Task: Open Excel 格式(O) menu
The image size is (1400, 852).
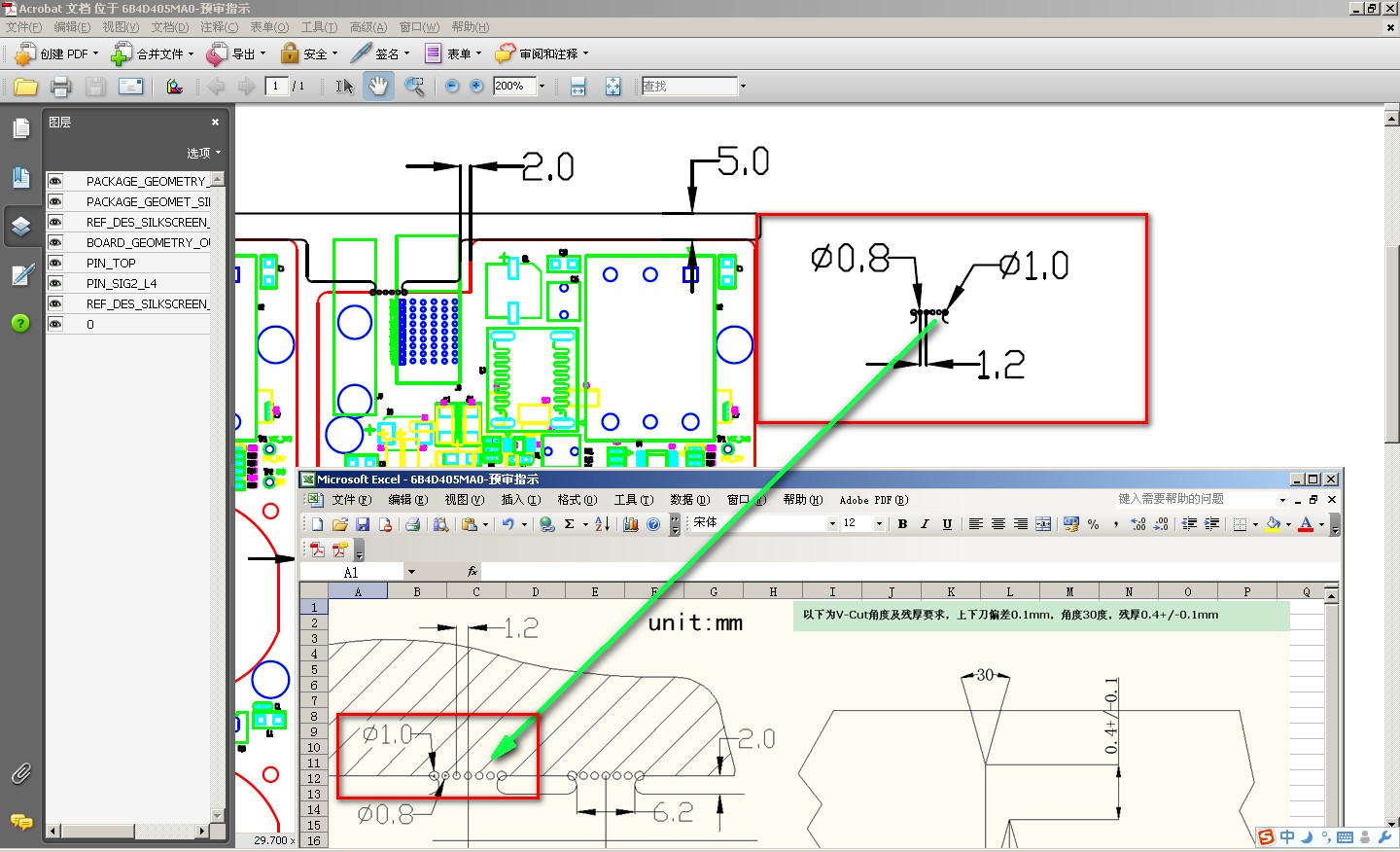Action: coord(577,500)
